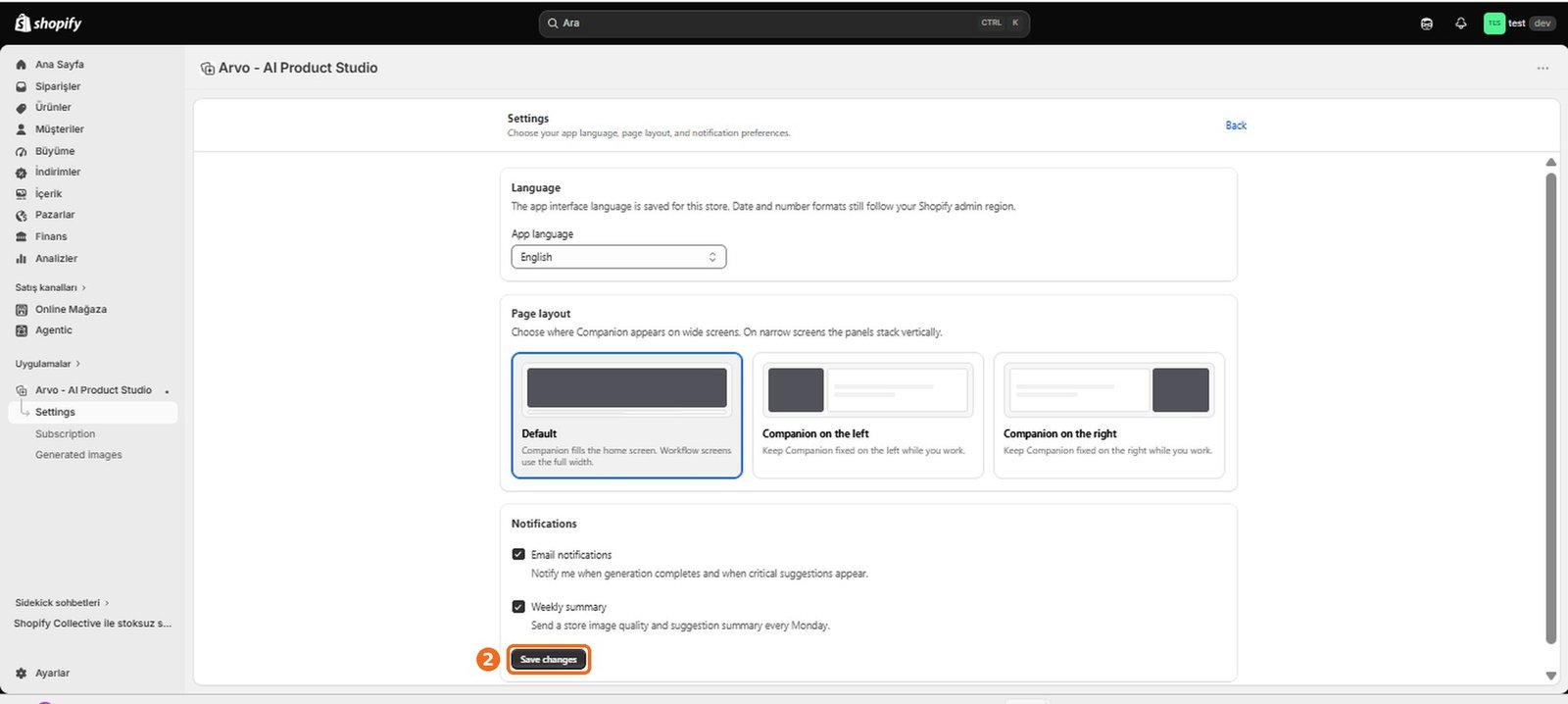Expand Sidekick sohbetleri section
This screenshot has width=1568, height=704.
(x=62, y=603)
